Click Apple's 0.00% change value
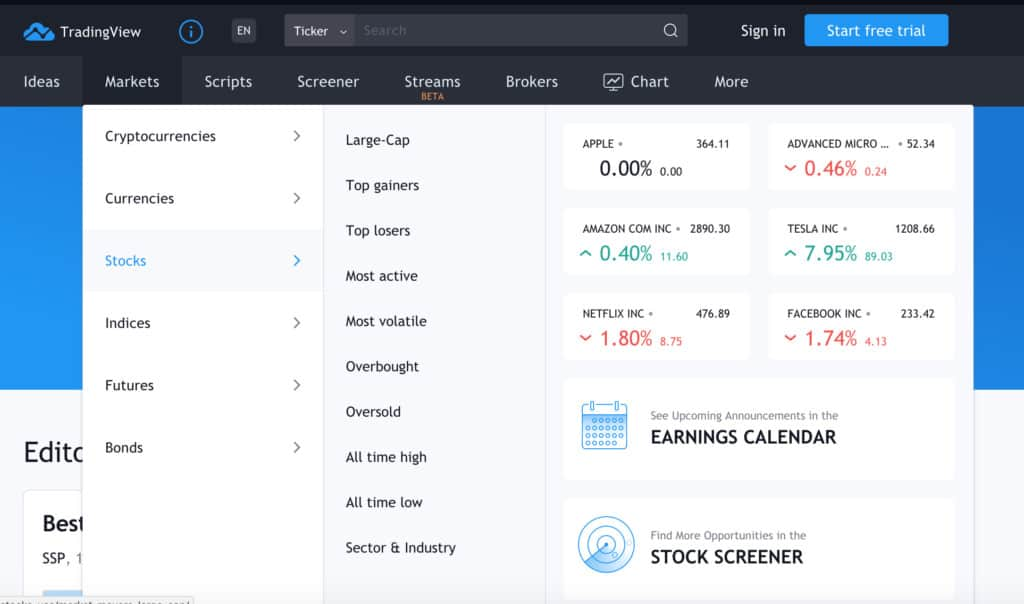This screenshot has height=604, width=1024. pyautogui.click(x=626, y=168)
